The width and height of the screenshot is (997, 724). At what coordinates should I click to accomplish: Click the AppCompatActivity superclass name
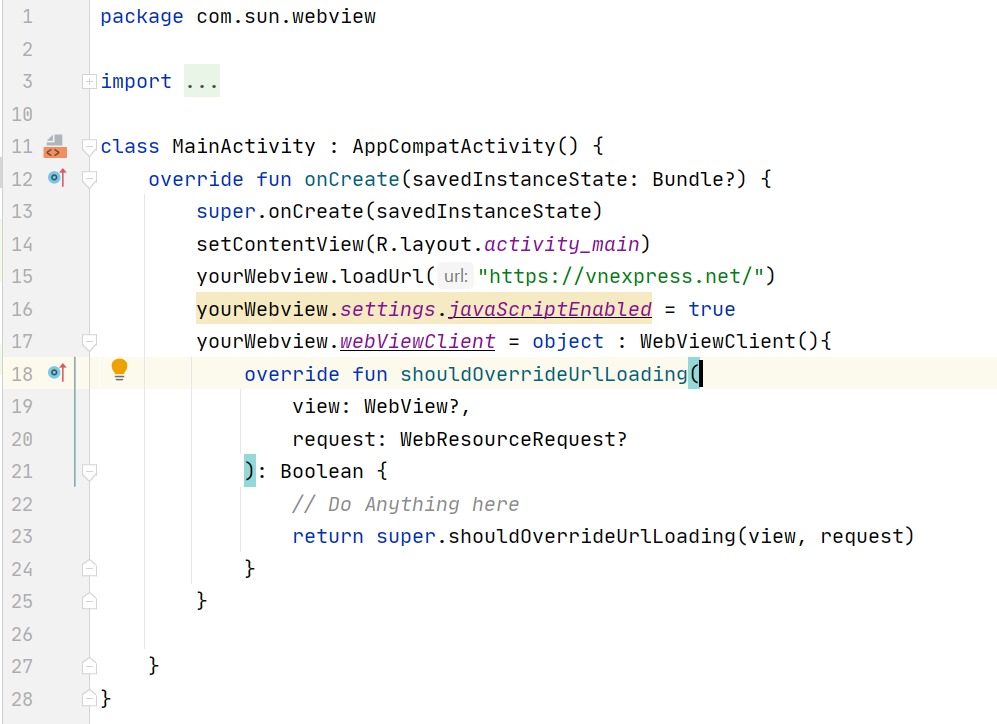pyautogui.click(x=454, y=146)
